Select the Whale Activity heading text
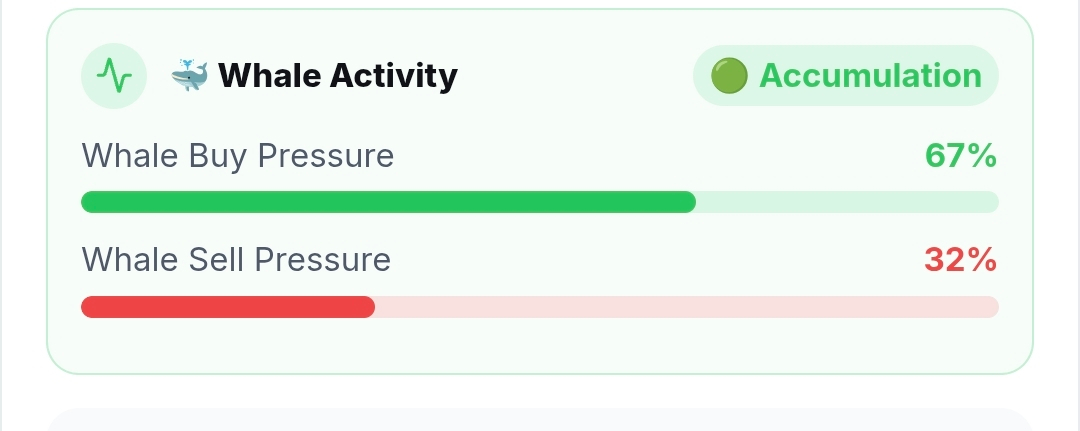 coord(338,76)
